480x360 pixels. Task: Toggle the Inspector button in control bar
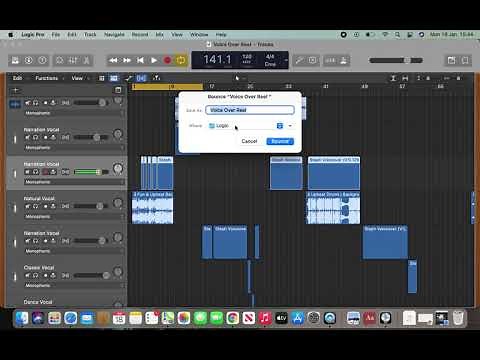pyautogui.click(x=29, y=60)
